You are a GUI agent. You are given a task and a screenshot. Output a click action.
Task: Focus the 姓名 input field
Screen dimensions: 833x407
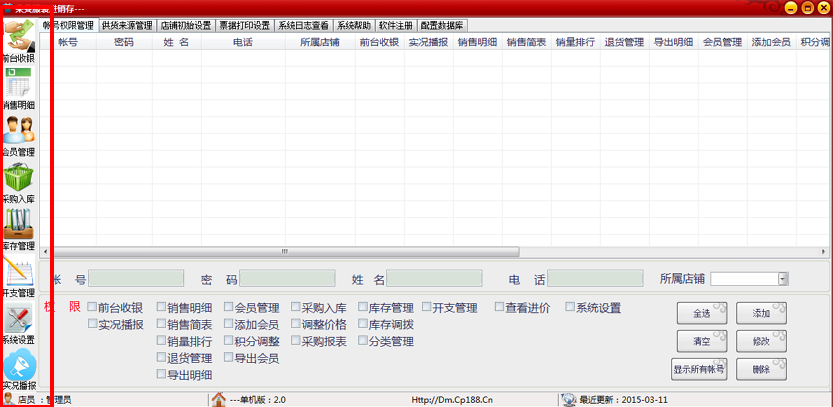[434, 278]
